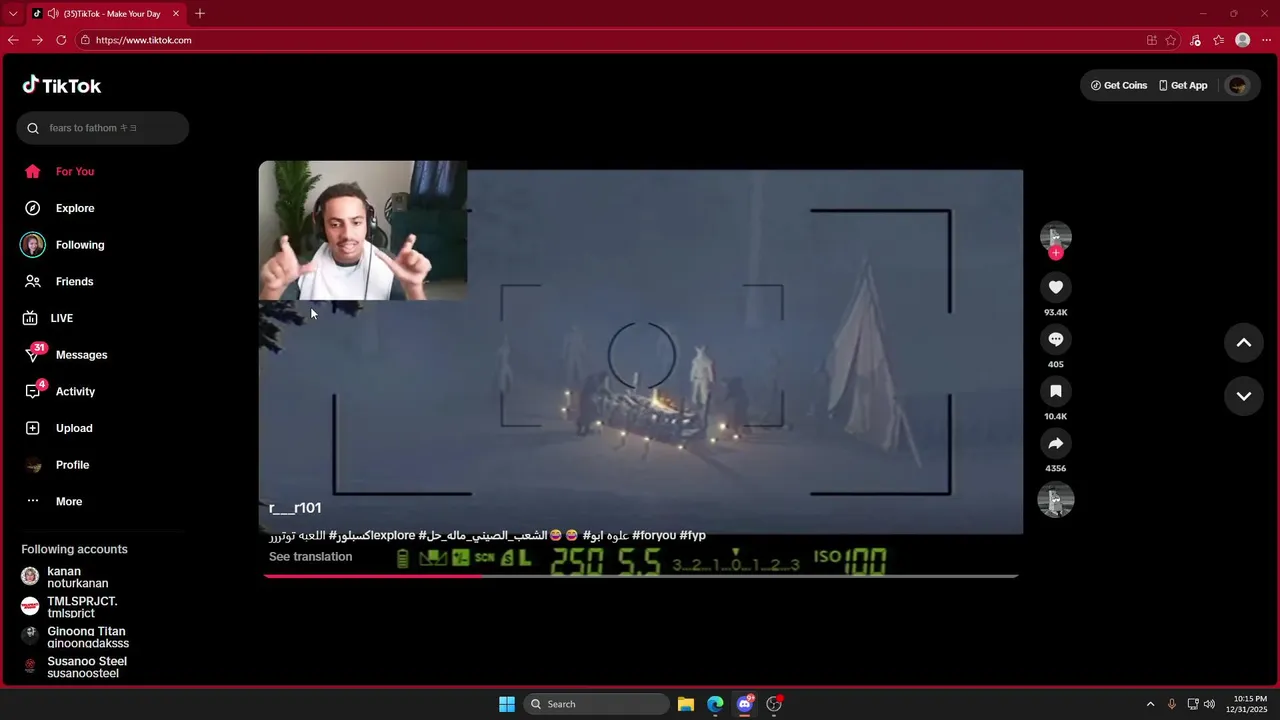Click the Following accounts heading
Screen dimensions: 1280x720
point(75,549)
